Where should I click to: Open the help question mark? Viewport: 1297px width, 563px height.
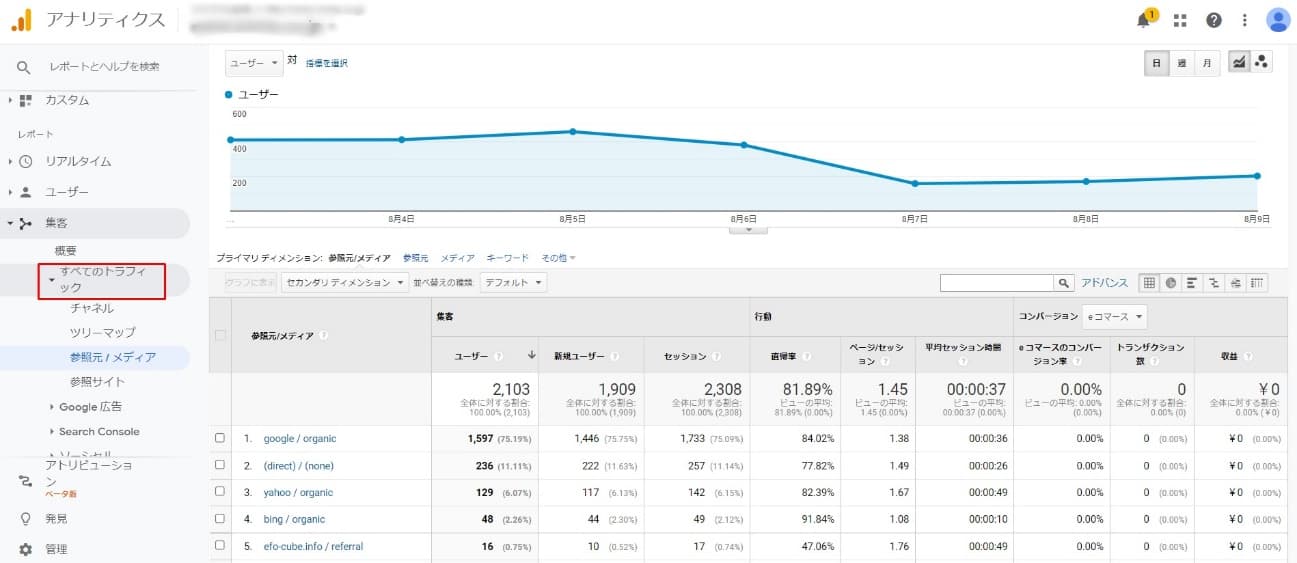pos(1214,20)
